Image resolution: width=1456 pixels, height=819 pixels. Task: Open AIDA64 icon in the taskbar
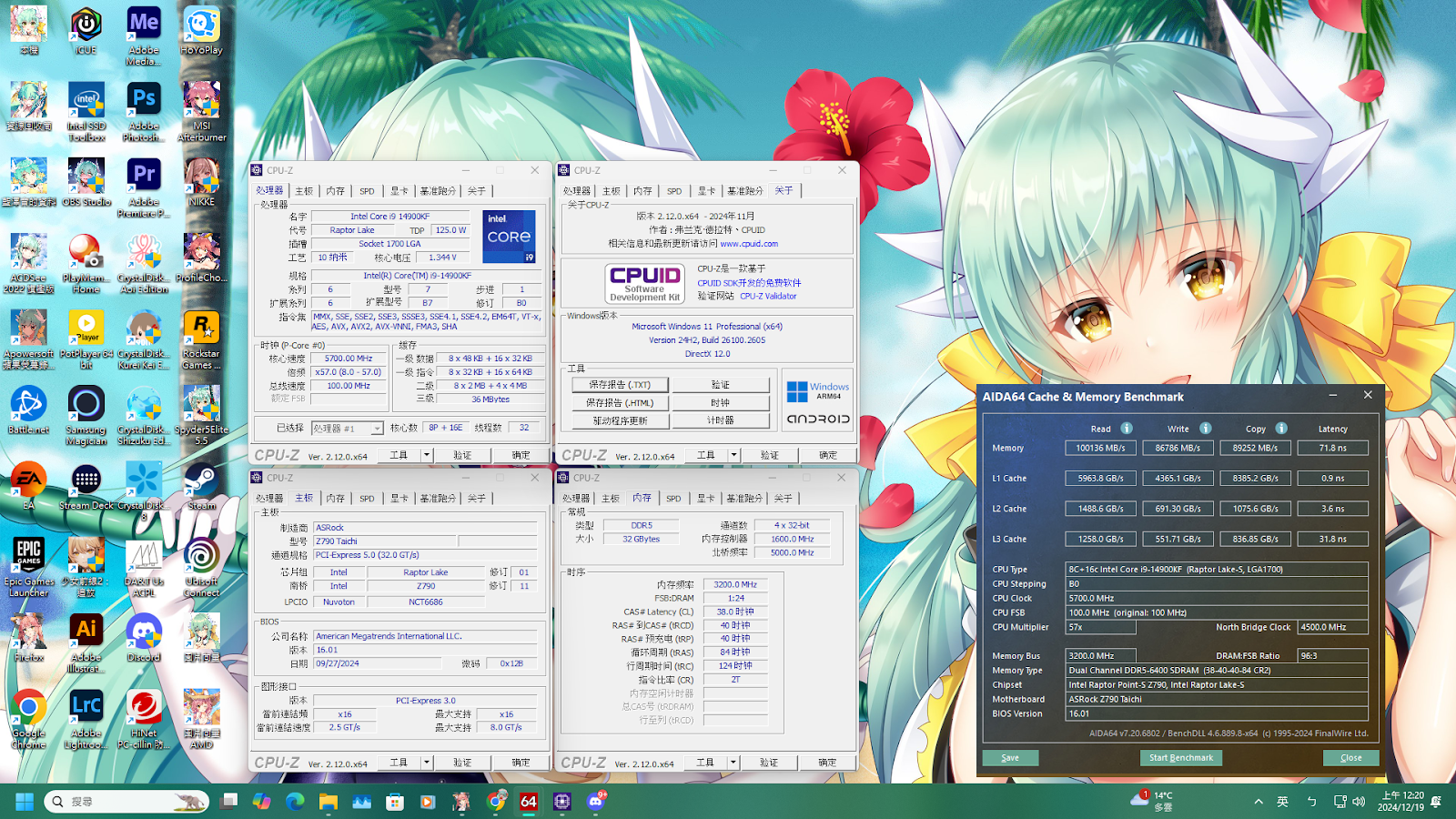click(x=529, y=802)
